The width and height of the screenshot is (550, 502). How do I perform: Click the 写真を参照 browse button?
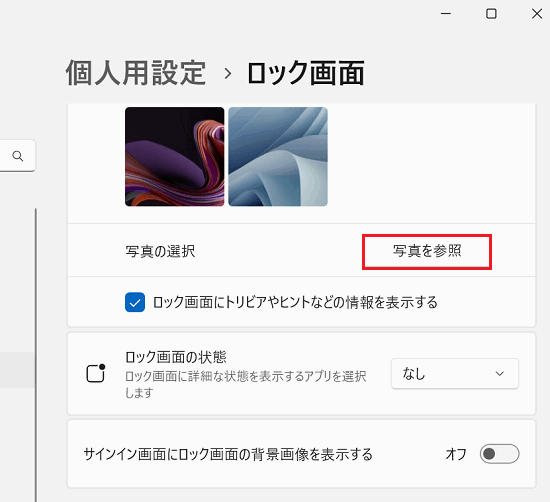pyautogui.click(x=427, y=252)
